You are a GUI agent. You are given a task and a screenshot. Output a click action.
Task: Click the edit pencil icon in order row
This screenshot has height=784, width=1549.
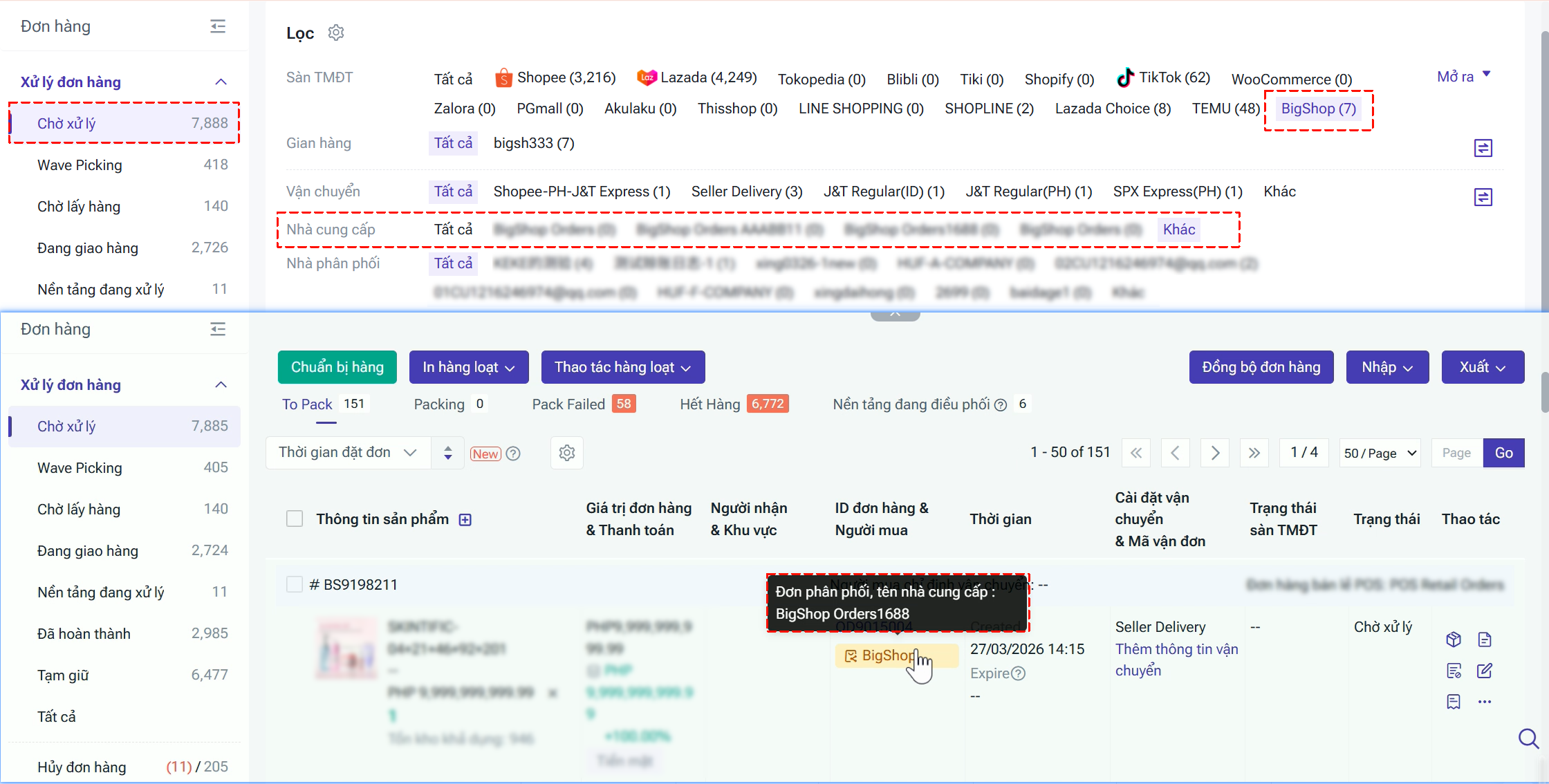(x=1485, y=671)
